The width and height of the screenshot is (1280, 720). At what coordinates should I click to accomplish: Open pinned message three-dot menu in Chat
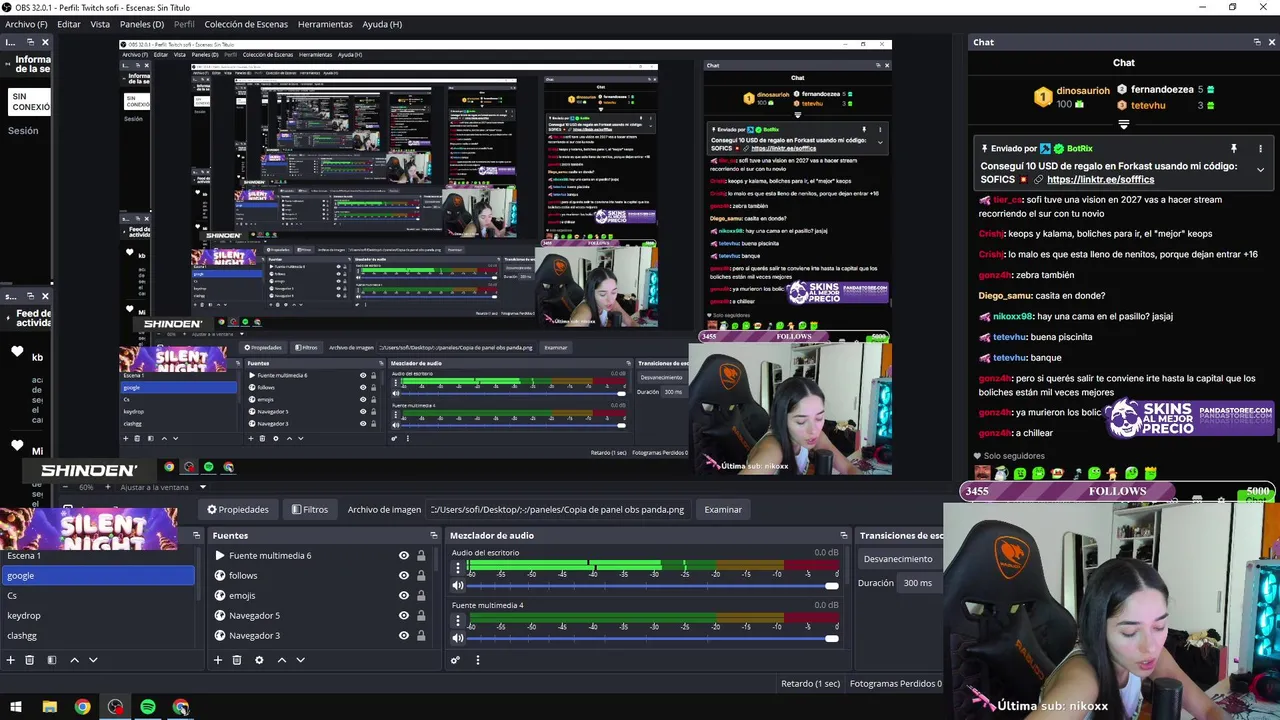(x=1260, y=148)
